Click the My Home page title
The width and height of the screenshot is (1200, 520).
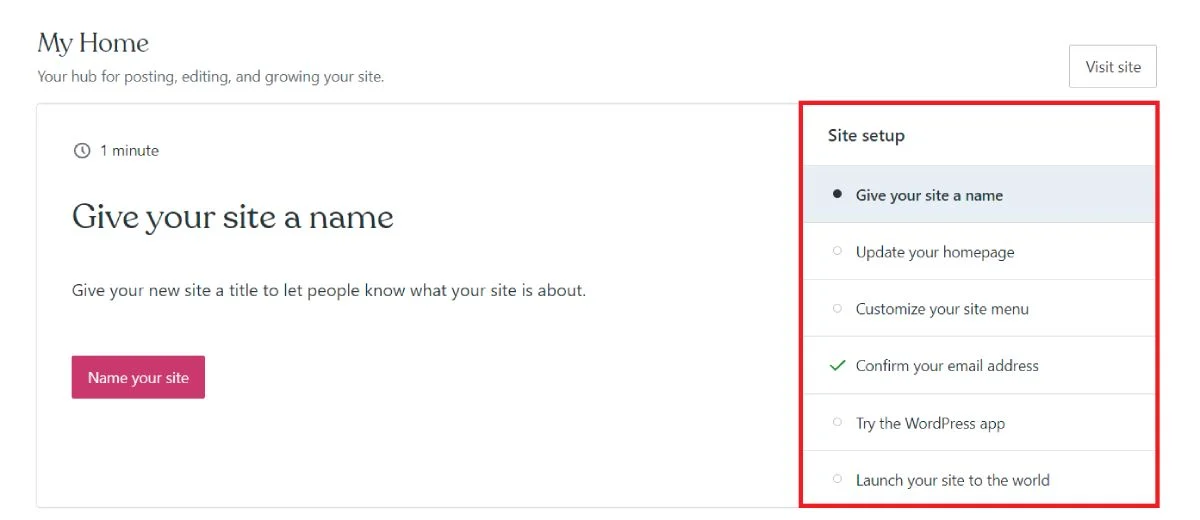click(93, 43)
